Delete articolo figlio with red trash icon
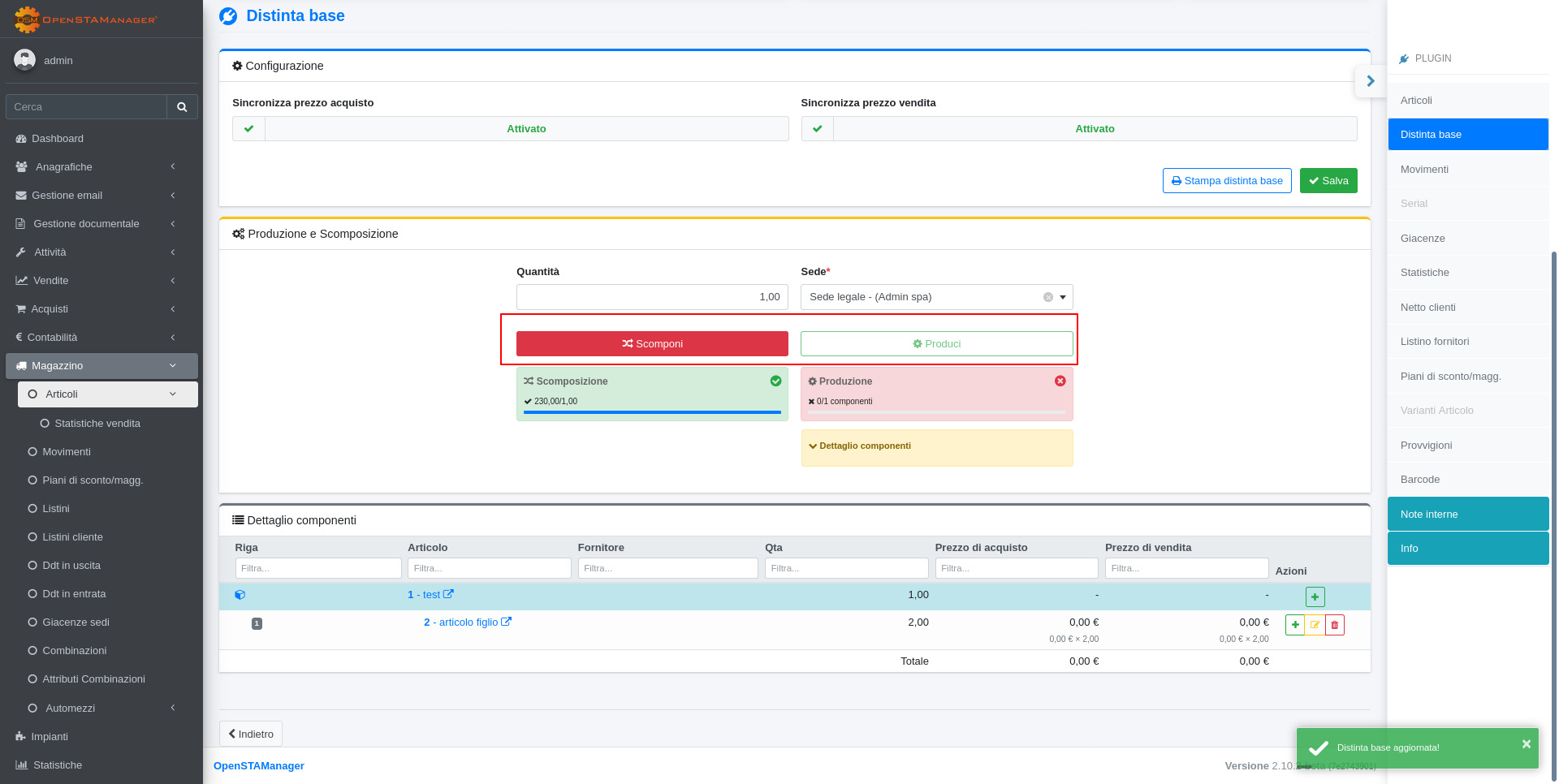The width and height of the screenshot is (1559, 784). pos(1334,625)
